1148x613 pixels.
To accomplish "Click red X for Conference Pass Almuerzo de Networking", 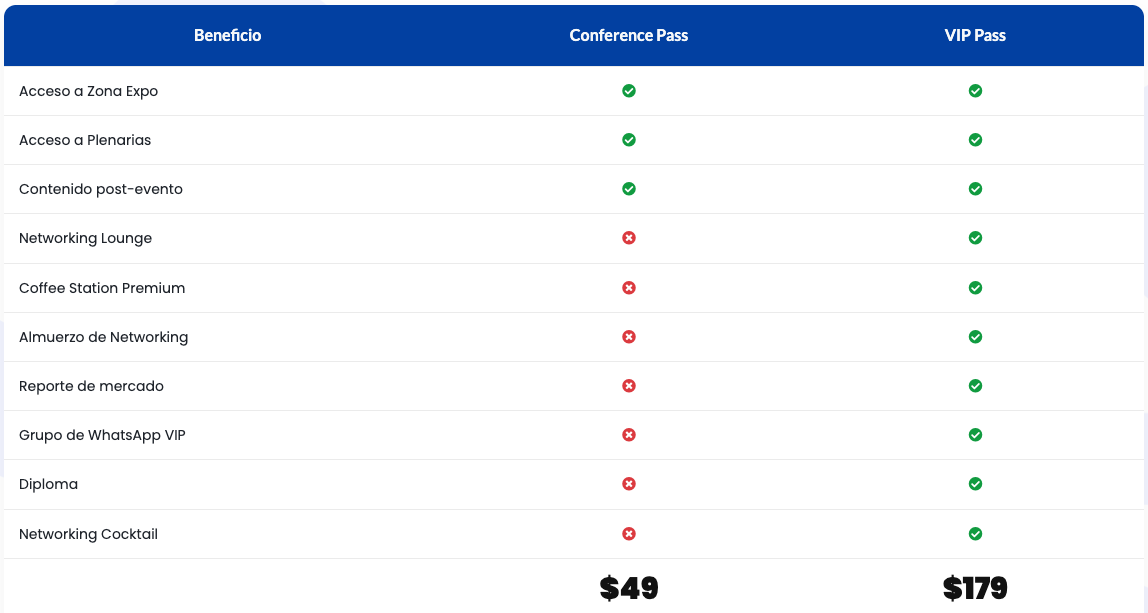I will coord(629,337).
